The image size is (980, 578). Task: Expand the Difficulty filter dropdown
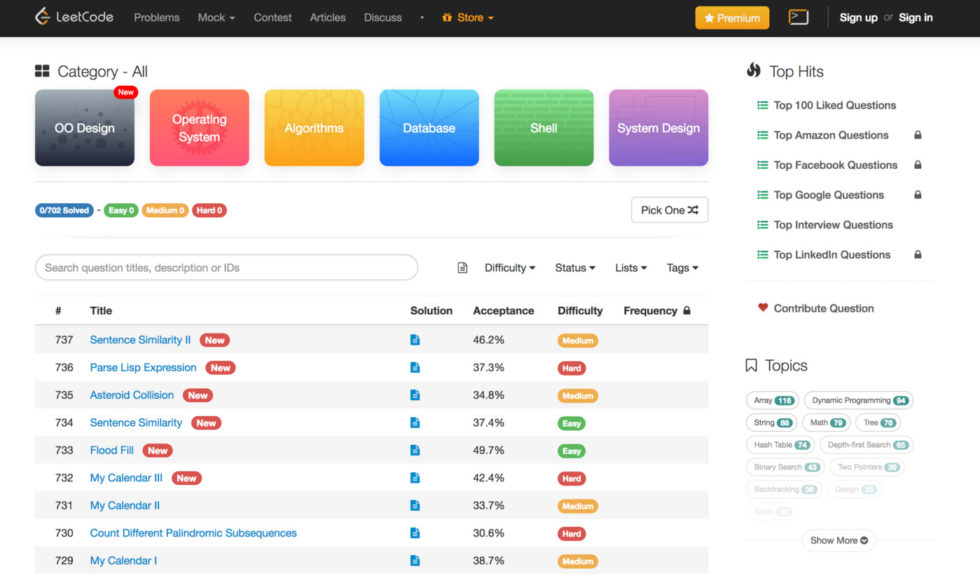(x=510, y=268)
